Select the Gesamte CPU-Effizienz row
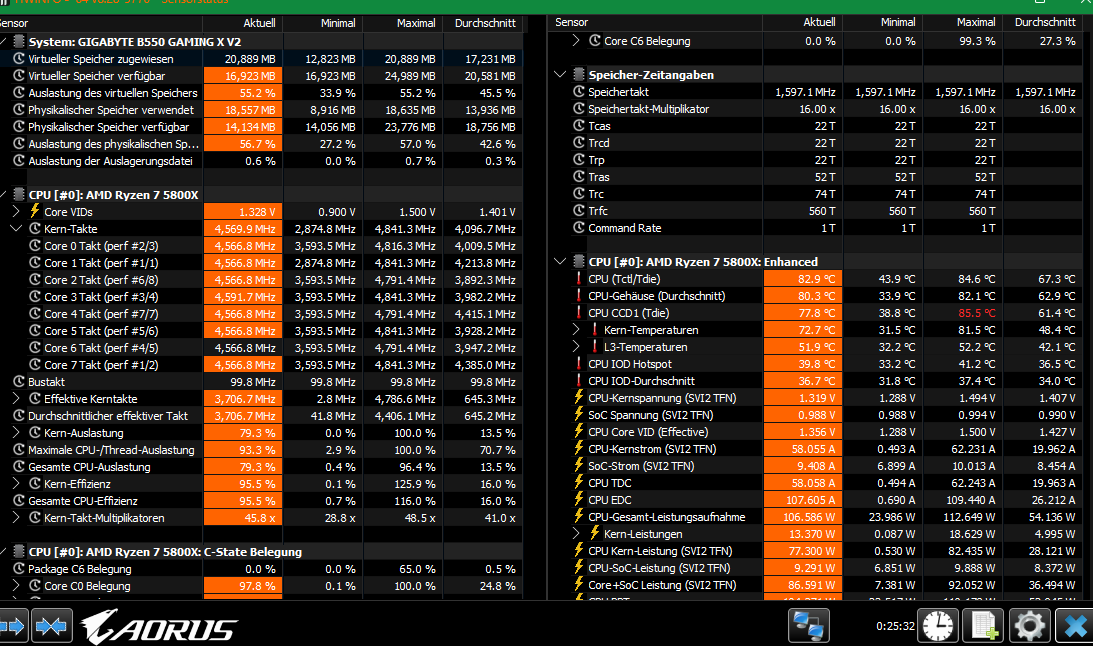Image resolution: width=1093 pixels, height=646 pixels. (x=261, y=500)
